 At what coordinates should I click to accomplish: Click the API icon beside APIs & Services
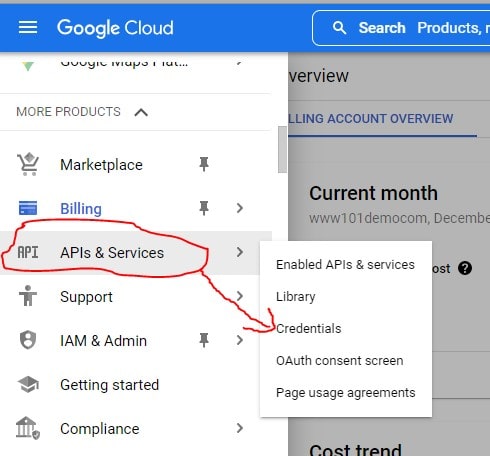28,252
